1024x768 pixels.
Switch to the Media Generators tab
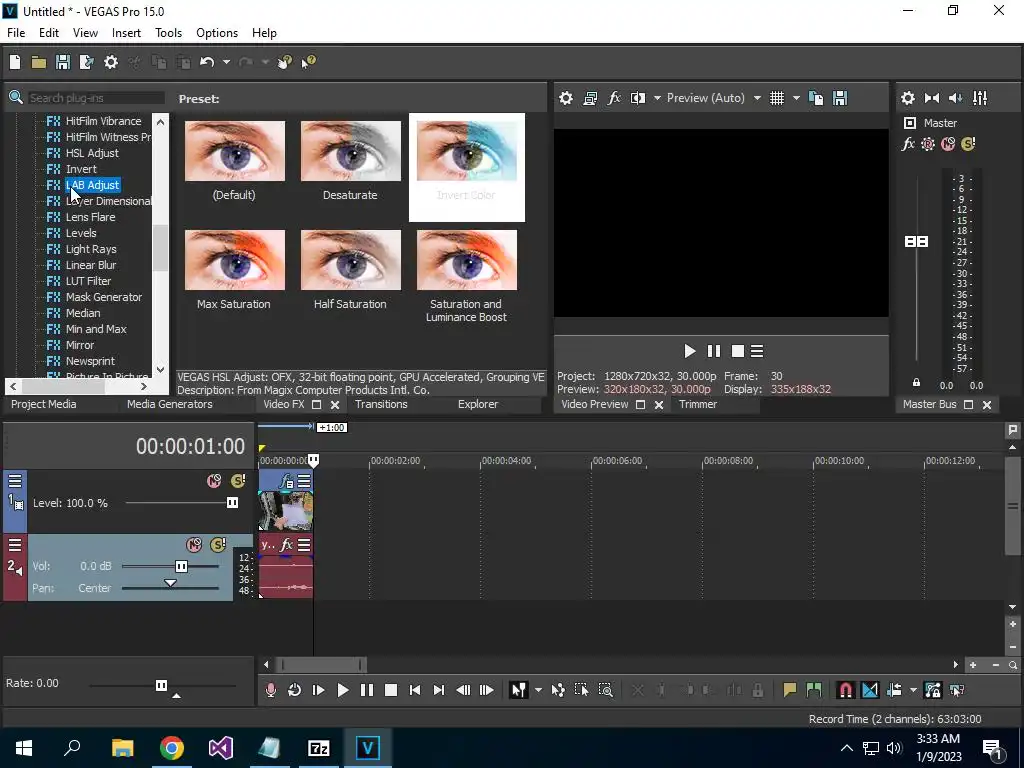(170, 404)
